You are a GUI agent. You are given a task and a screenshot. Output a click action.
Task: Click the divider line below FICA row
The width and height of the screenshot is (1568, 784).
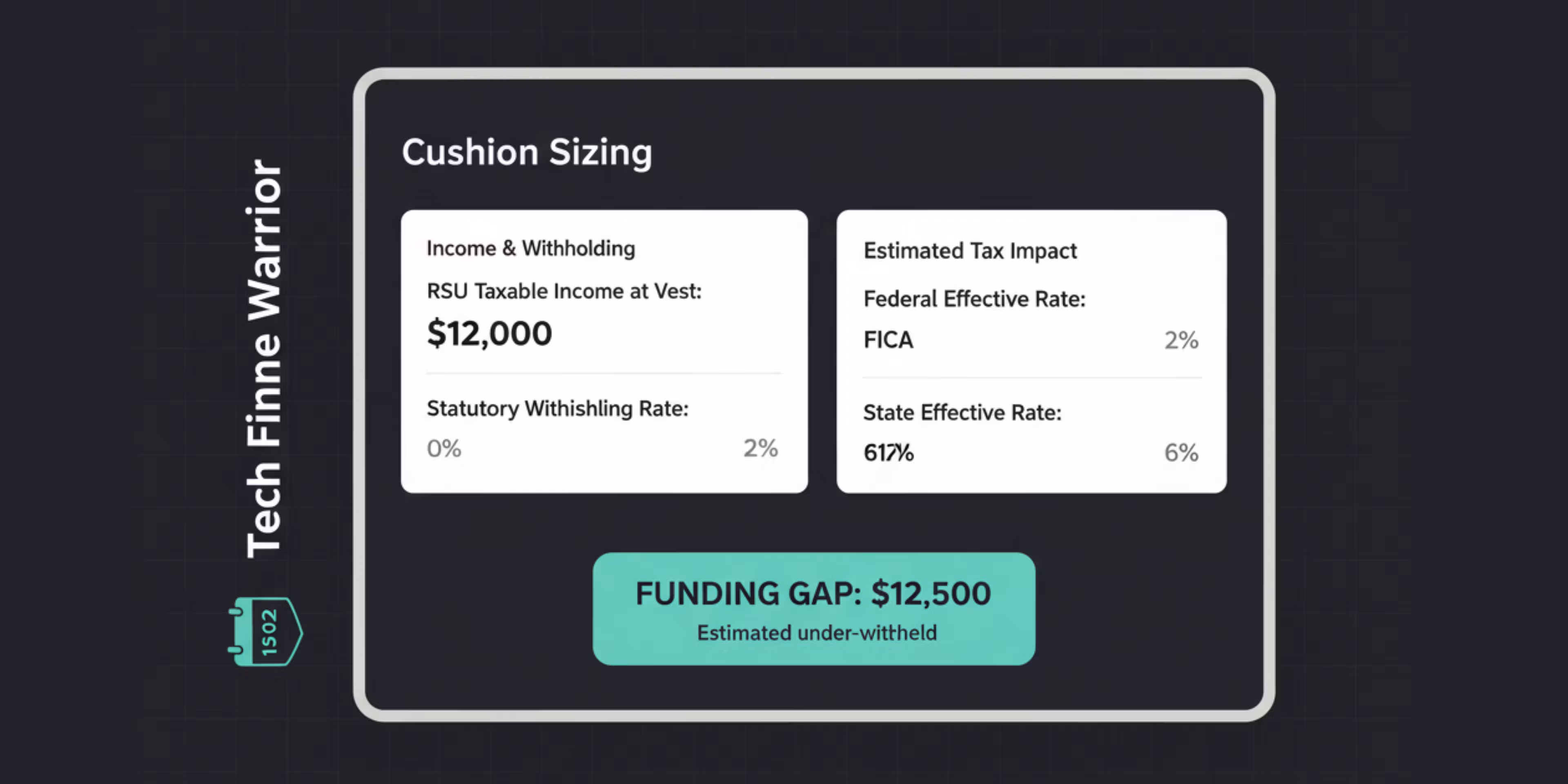tap(1032, 378)
